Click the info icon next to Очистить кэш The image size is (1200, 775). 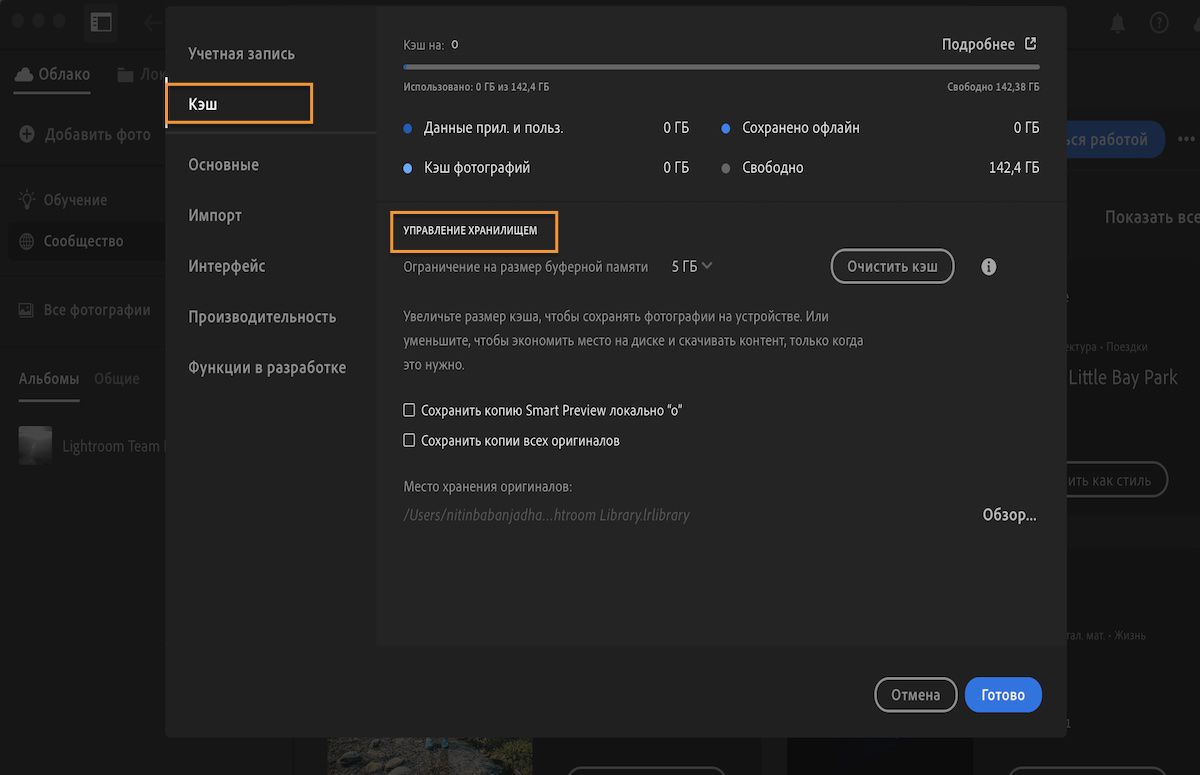[988, 266]
